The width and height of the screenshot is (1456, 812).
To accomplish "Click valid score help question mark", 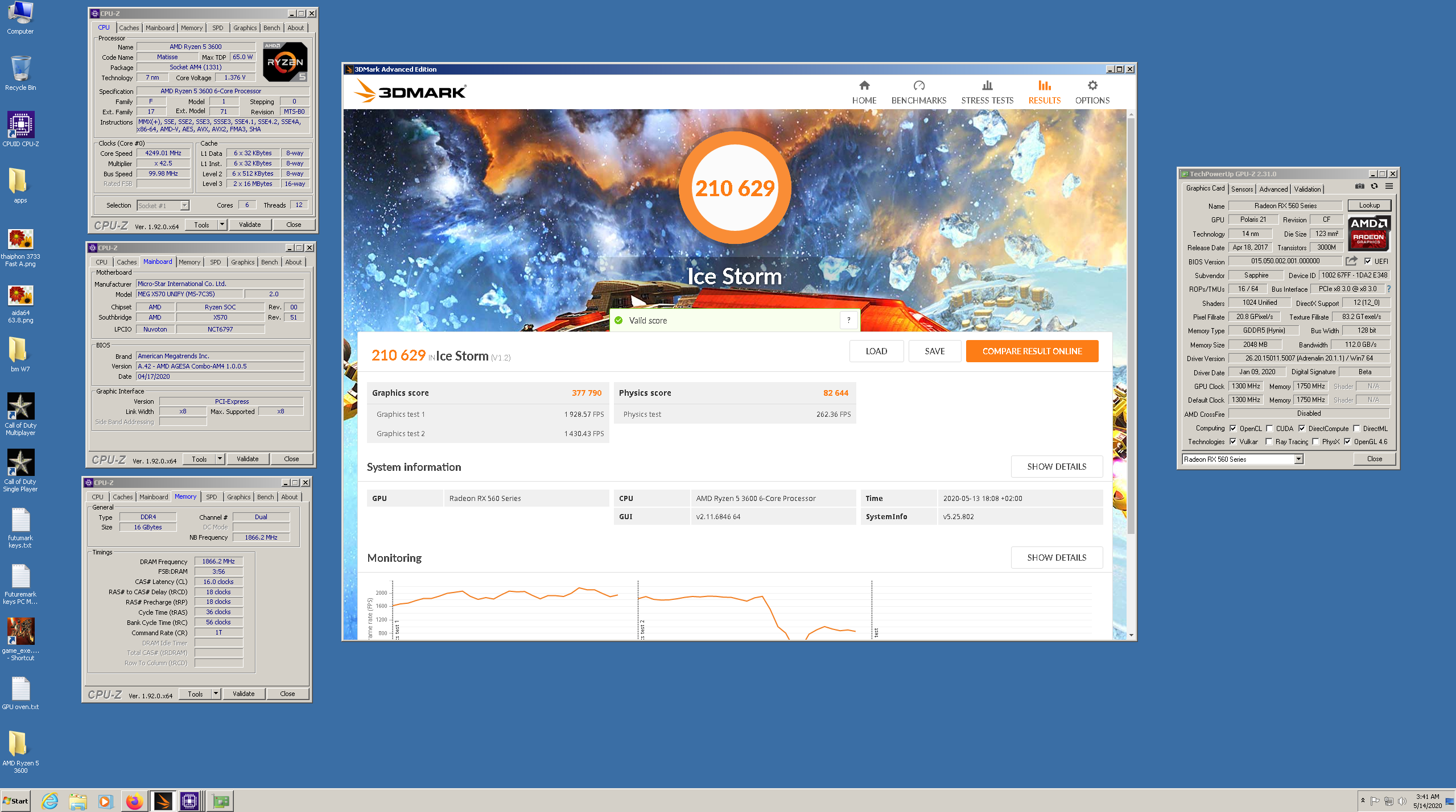I will pyautogui.click(x=848, y=320).
